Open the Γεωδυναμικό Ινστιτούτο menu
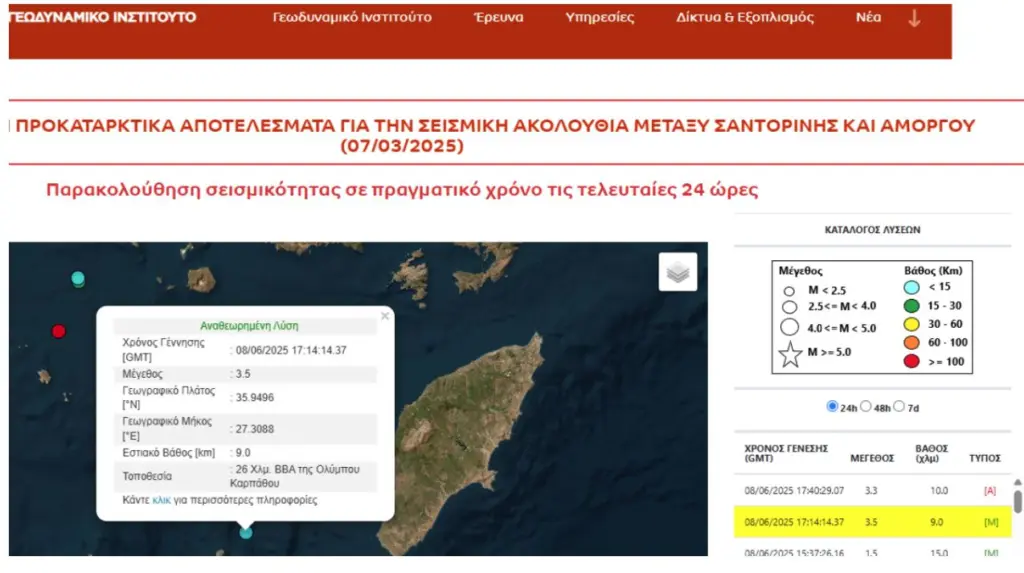 tap(352, 18)
